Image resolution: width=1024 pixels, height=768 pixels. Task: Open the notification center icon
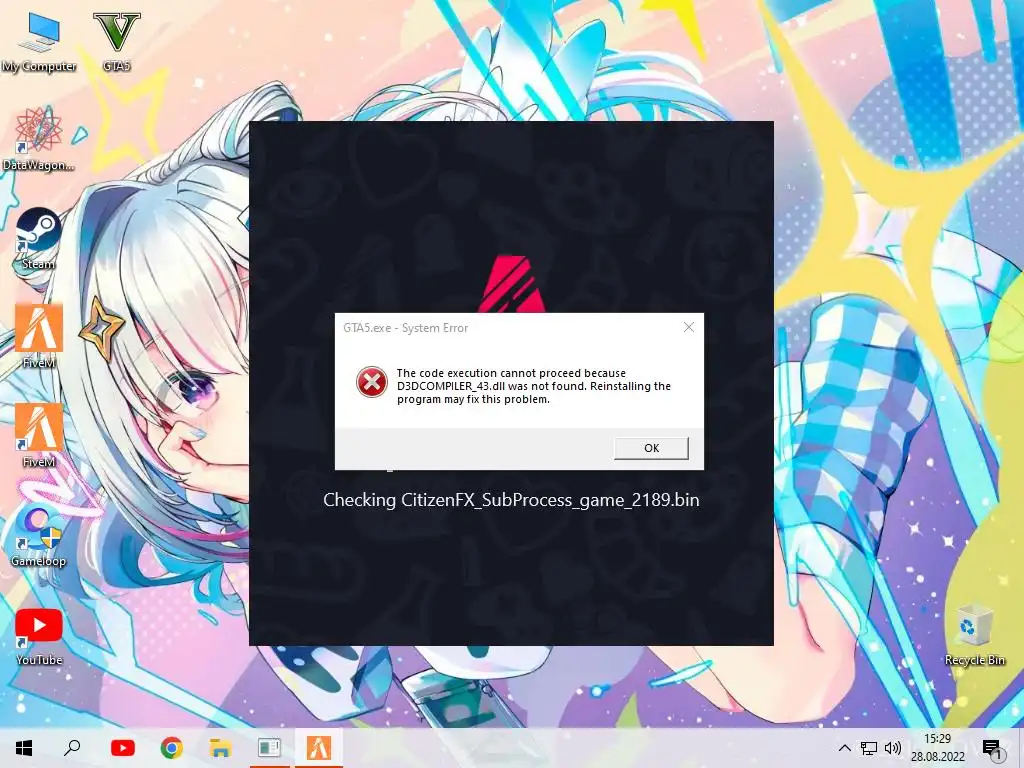coord(992,749)
